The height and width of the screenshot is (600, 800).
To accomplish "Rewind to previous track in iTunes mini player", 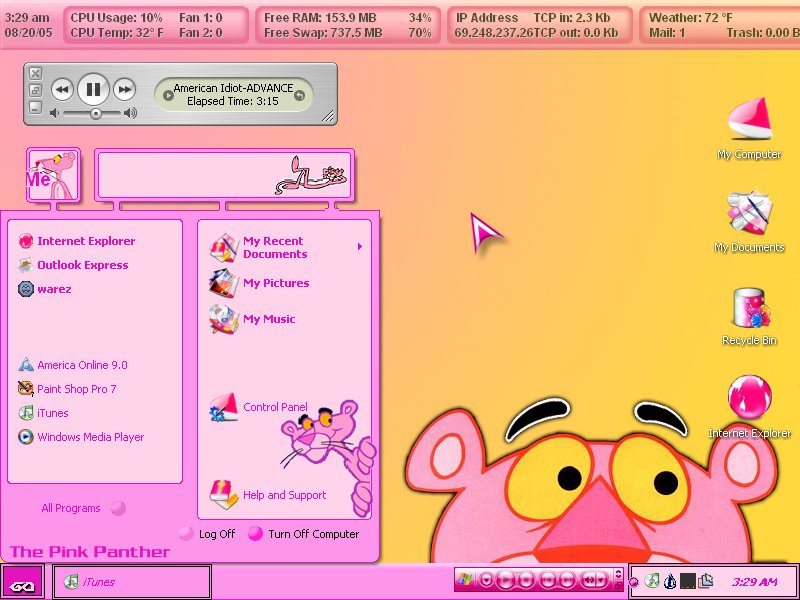I will (x=62, y=90).
